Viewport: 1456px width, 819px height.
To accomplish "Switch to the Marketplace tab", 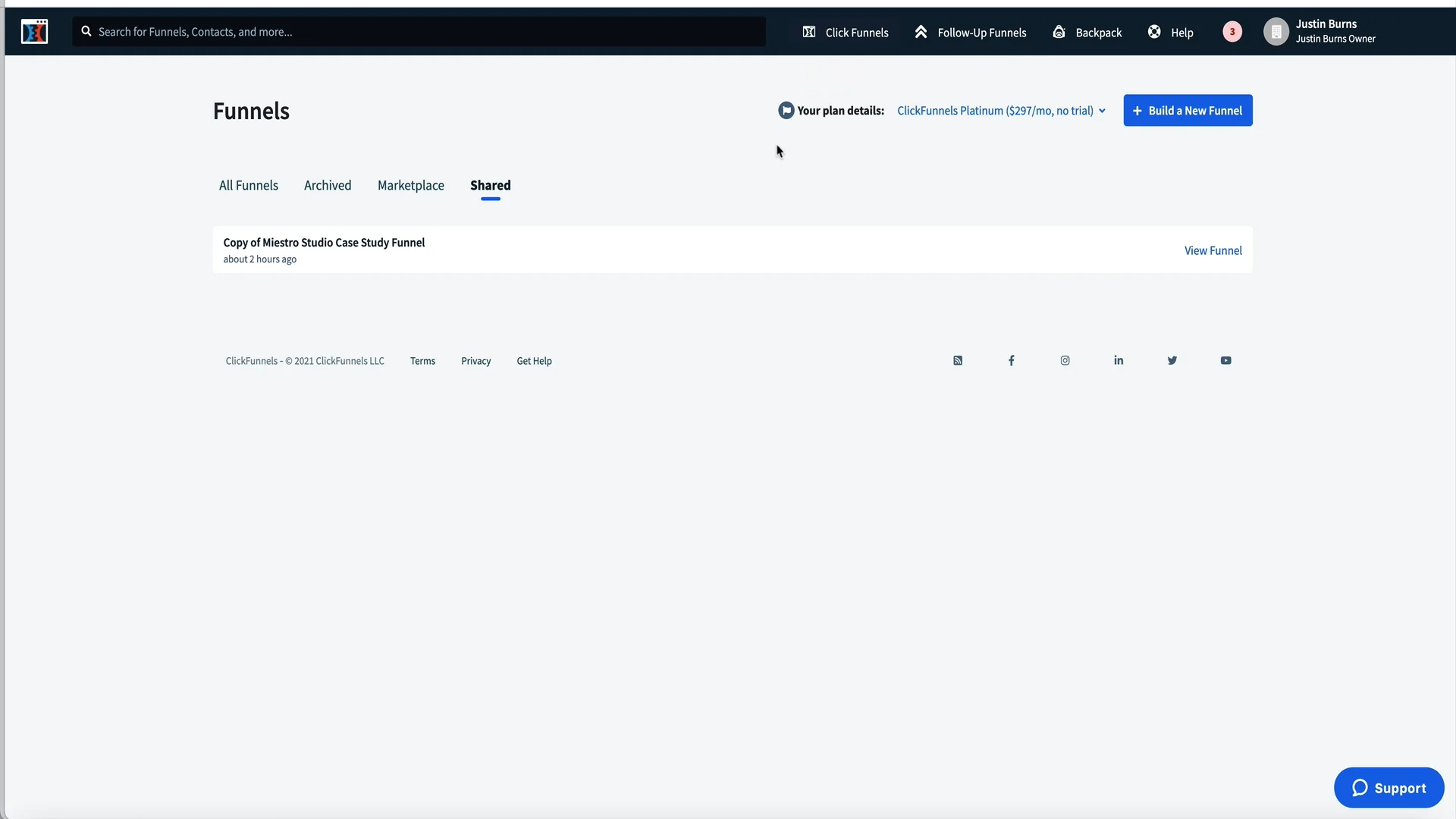I will [x=411, y=186].
